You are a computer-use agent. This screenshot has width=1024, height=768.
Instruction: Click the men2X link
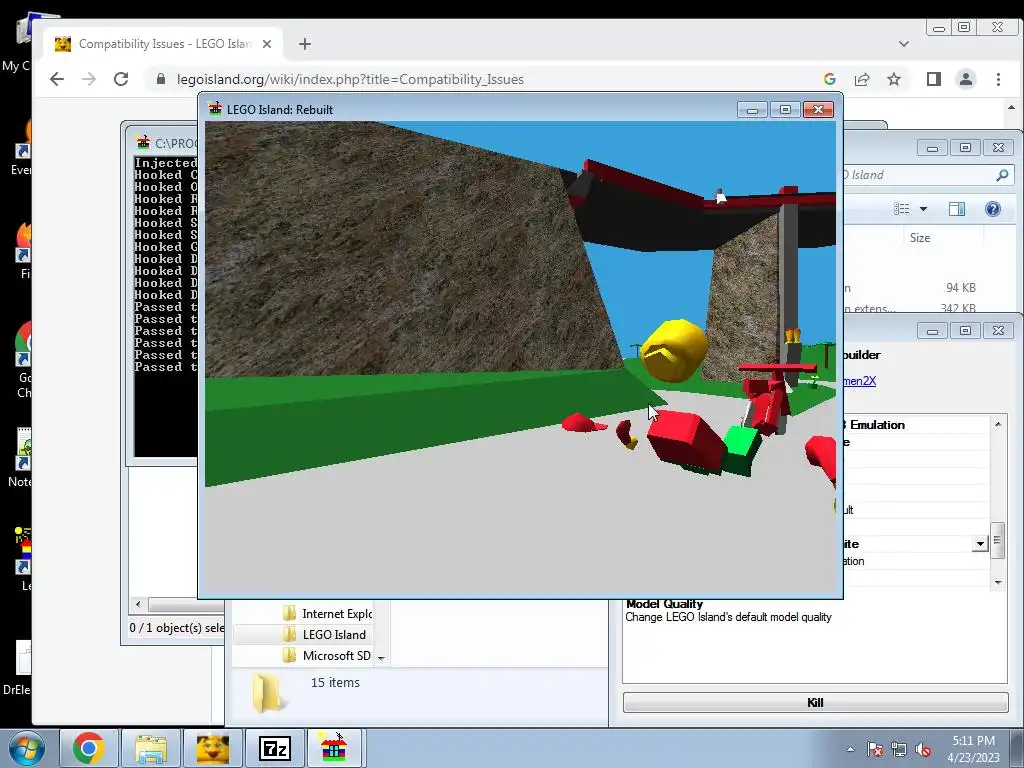coord(859,381)
